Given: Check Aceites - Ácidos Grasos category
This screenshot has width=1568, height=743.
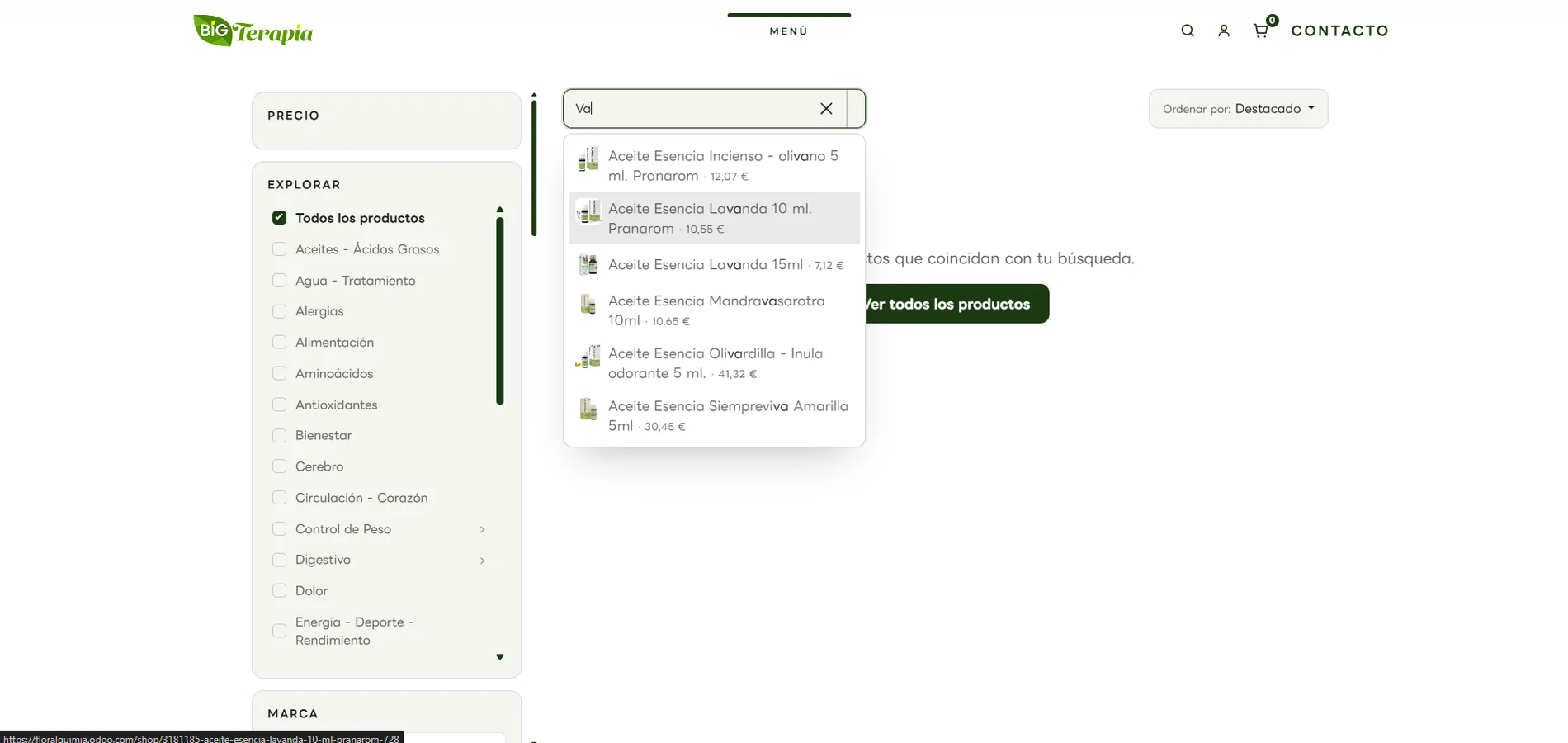Looking at the screenshot, I should coord(279,249).
